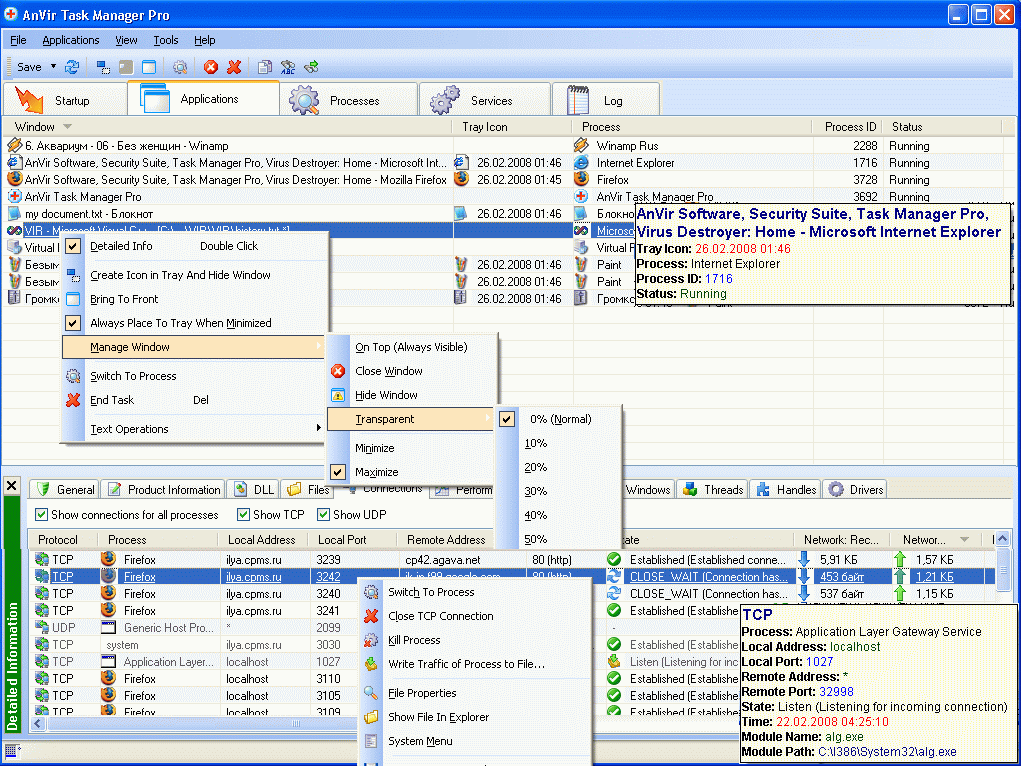Expand the Transparent submenu
This screenshot has width=1021, height=766.
(410, 419)
